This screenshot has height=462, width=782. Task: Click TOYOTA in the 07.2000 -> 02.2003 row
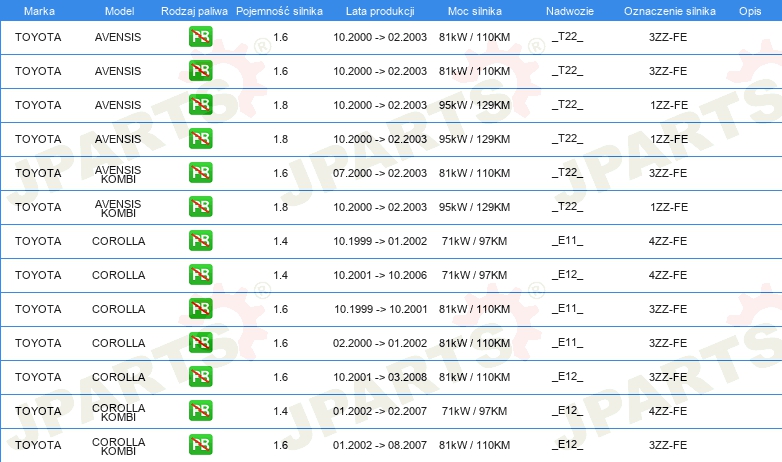(x=38, y=173)
